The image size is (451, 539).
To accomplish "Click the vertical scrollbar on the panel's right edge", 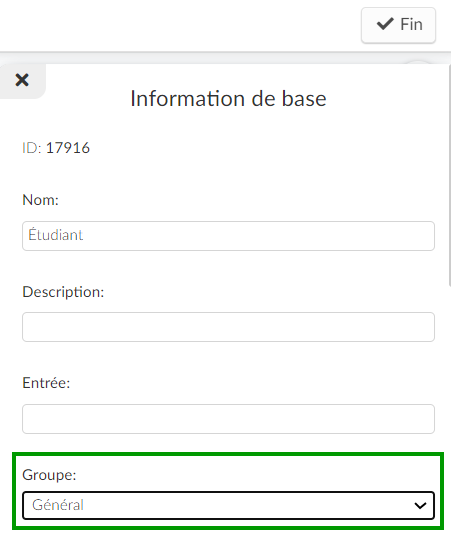I will pos(450,175).
